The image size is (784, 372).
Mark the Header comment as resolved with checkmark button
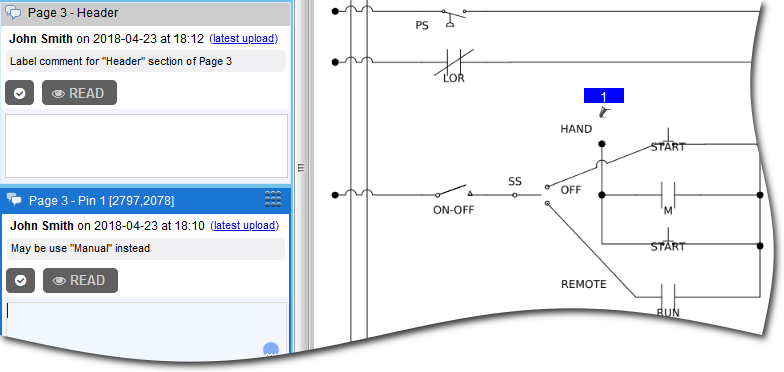point(20,93)
